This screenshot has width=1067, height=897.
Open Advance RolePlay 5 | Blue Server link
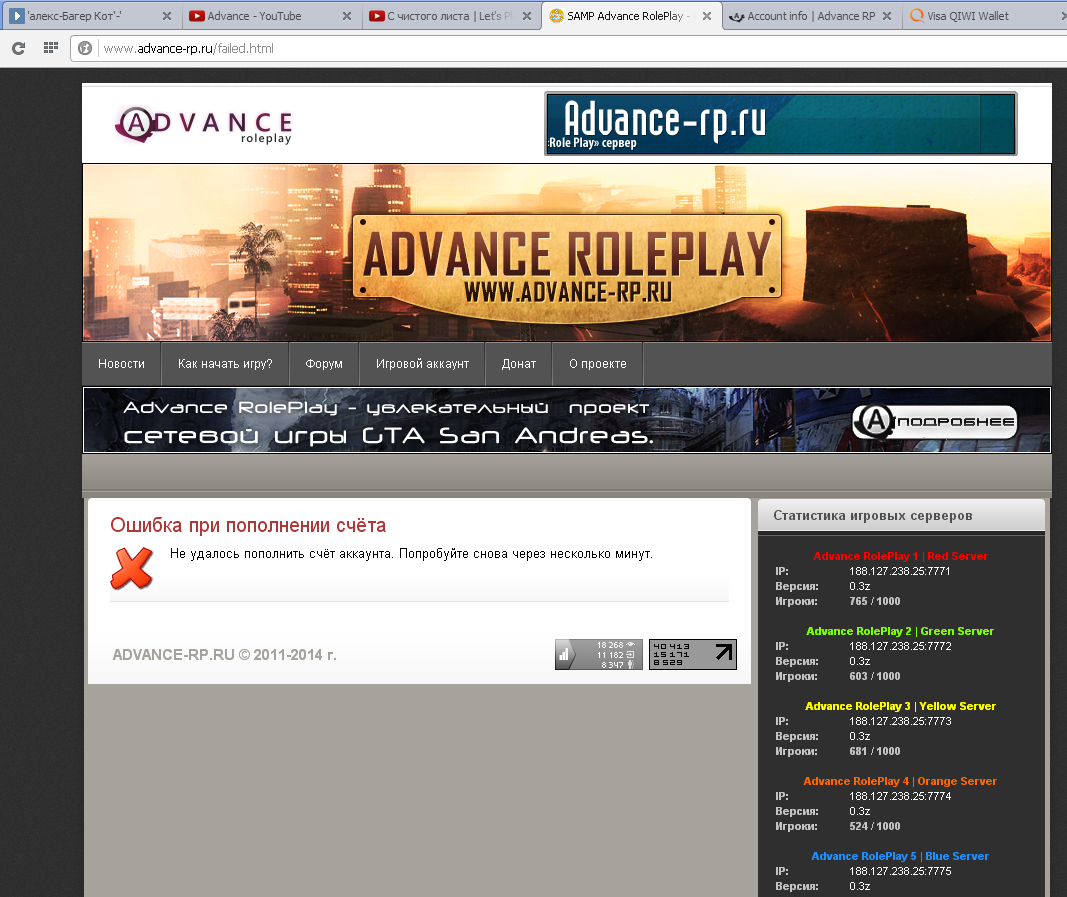tap(900, 856)
